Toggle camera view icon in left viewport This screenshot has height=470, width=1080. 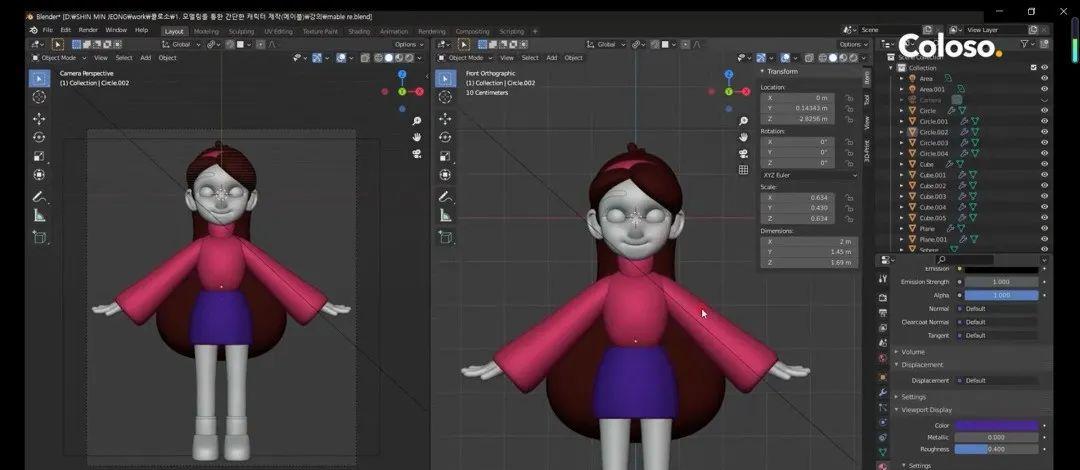417,154
